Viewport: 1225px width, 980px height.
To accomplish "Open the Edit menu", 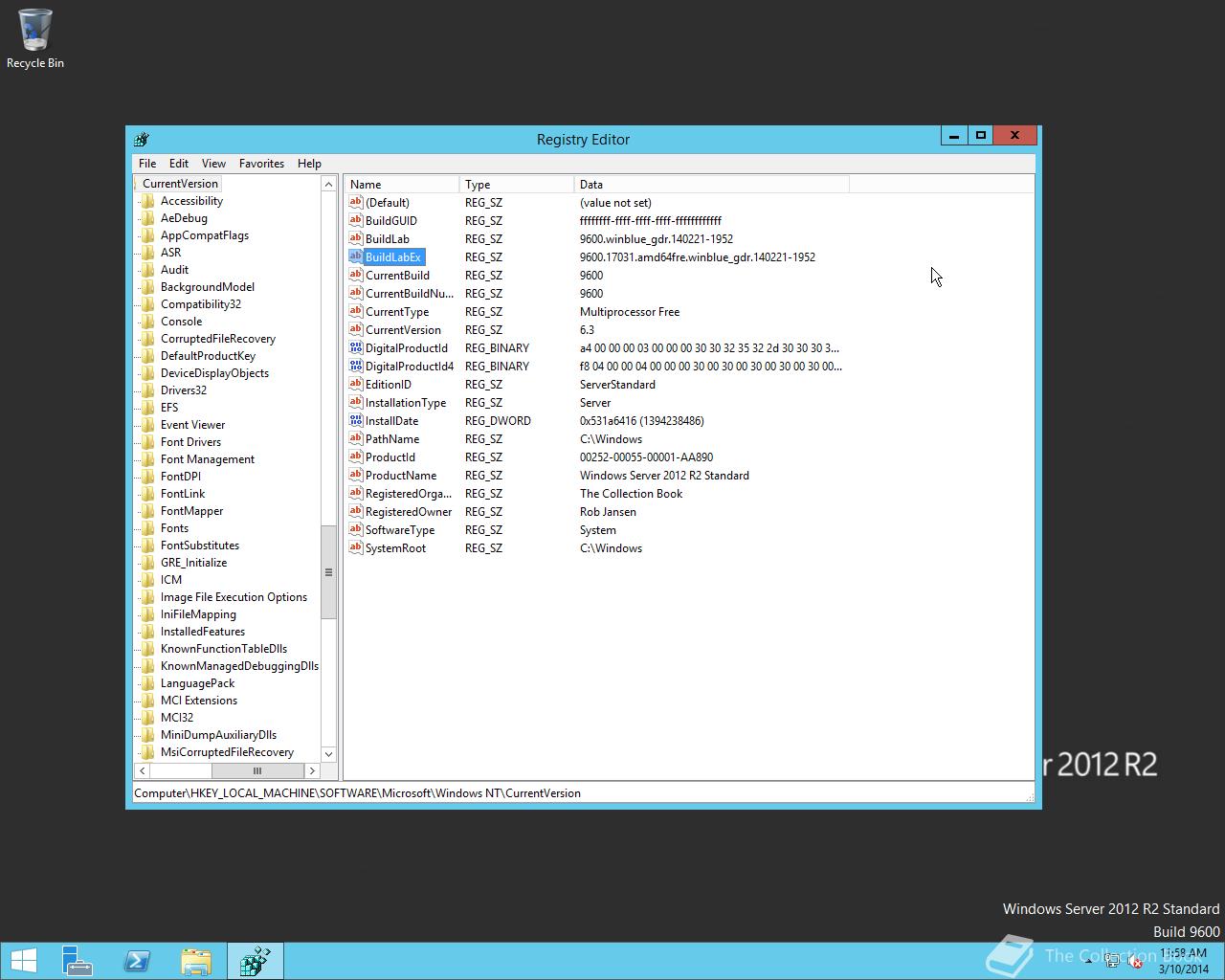I will click(179, 164).
